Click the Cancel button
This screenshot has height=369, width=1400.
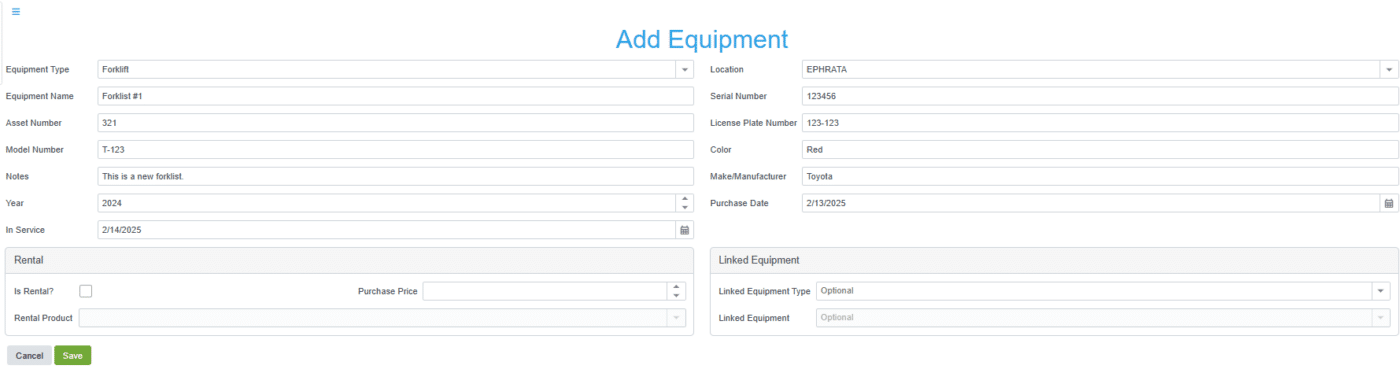pos(29,355)
